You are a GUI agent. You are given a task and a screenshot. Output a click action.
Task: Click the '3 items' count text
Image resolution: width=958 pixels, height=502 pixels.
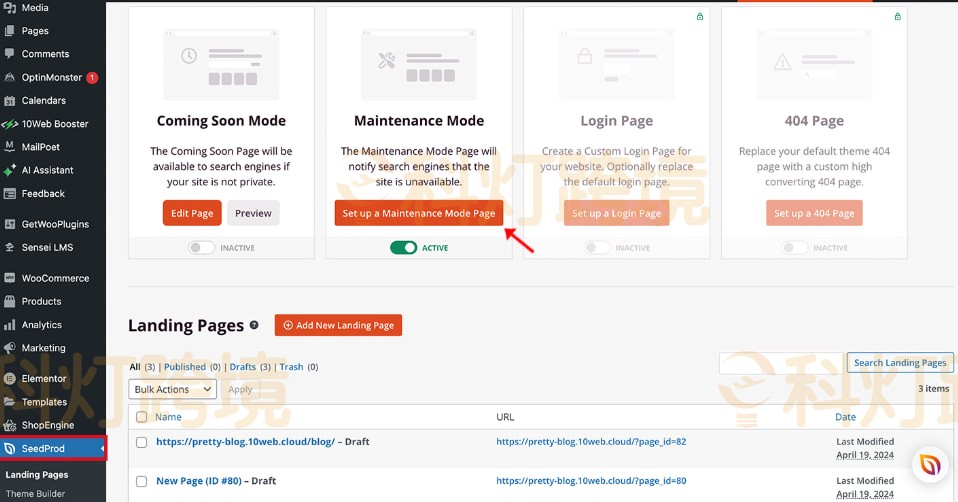pos(934,388)
